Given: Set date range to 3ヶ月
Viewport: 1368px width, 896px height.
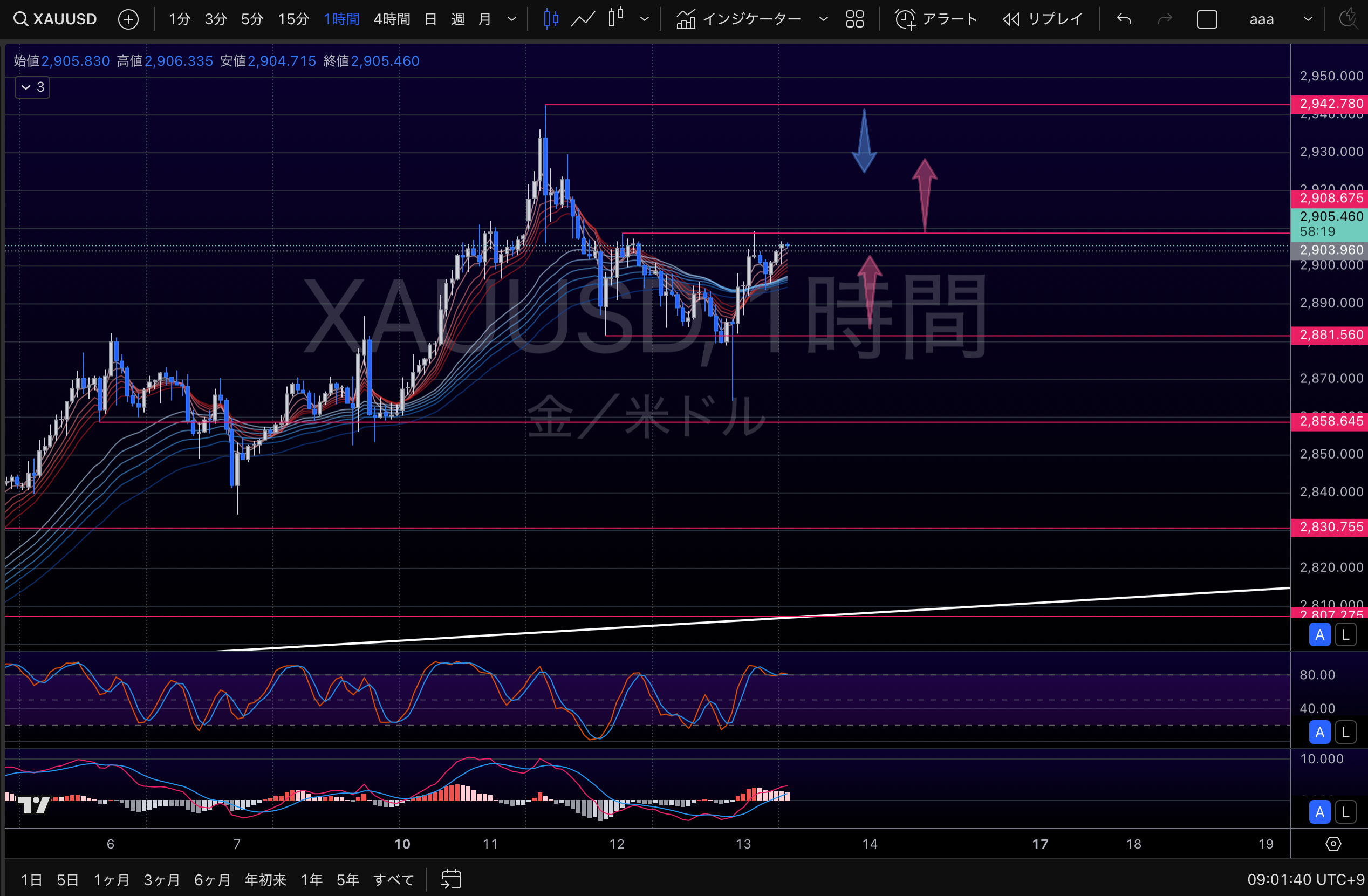Looking at the screenshot, I should (161, 880).
